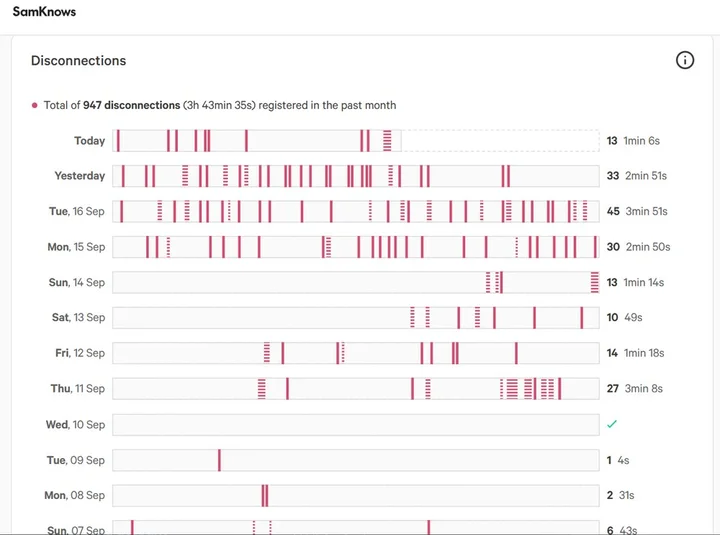Click the Yesterday row label
This screenshot has height=535, width=720.
click(80, 176)
